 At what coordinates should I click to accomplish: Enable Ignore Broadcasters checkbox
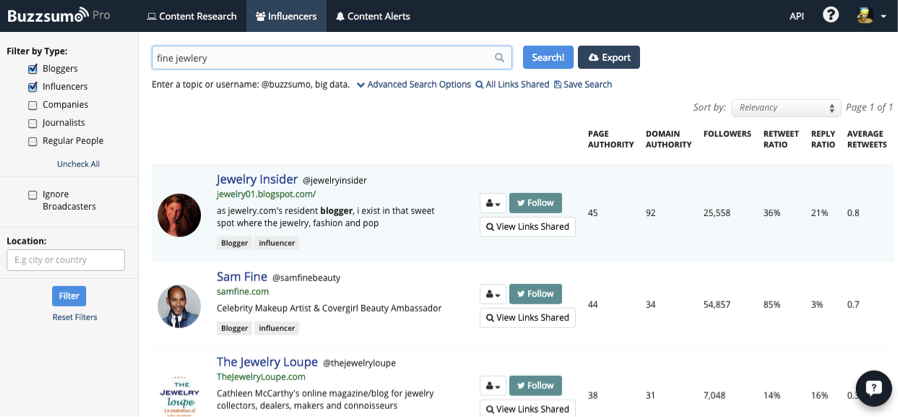coord(33,195)
